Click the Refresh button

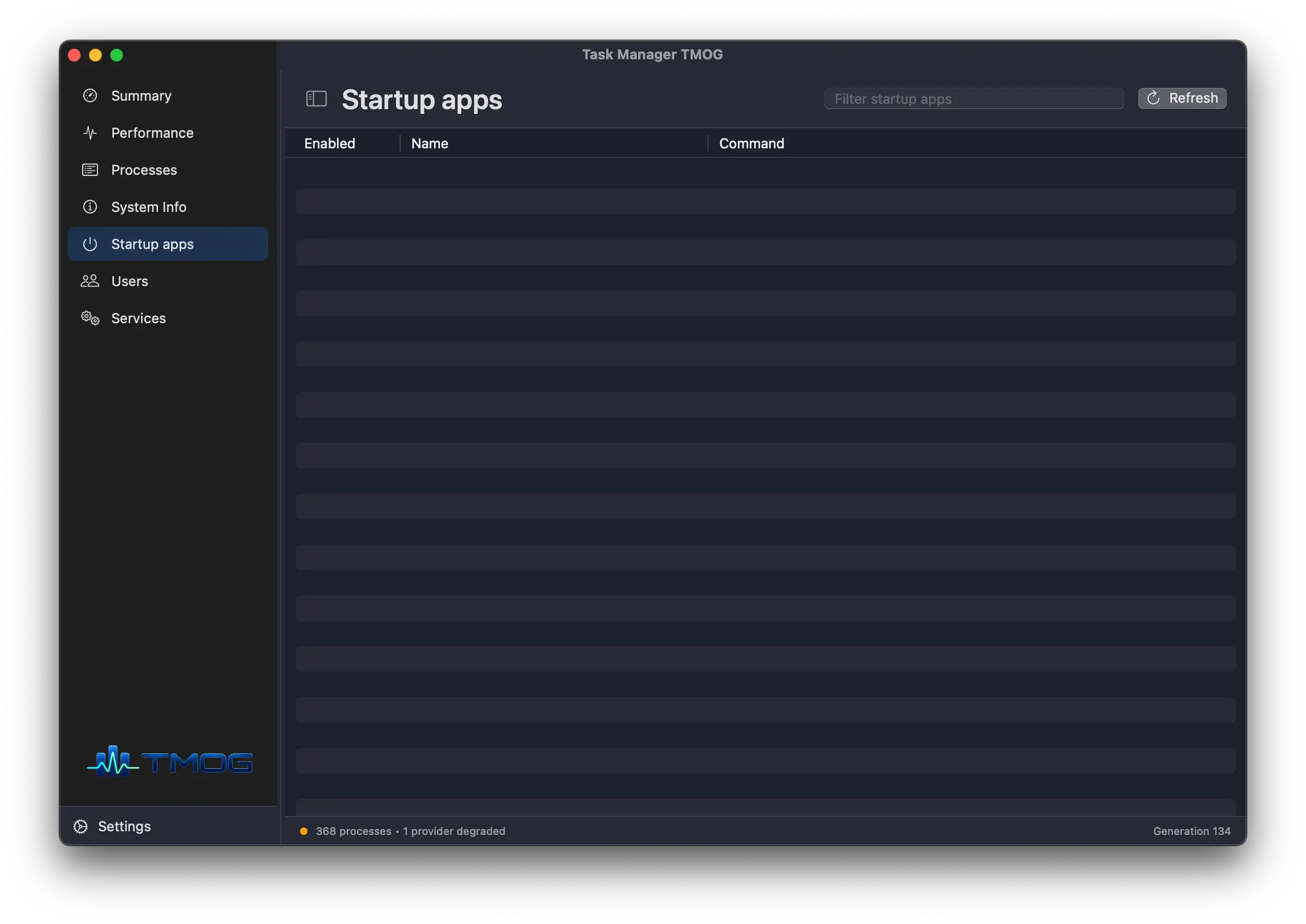tap(1182, 99)
